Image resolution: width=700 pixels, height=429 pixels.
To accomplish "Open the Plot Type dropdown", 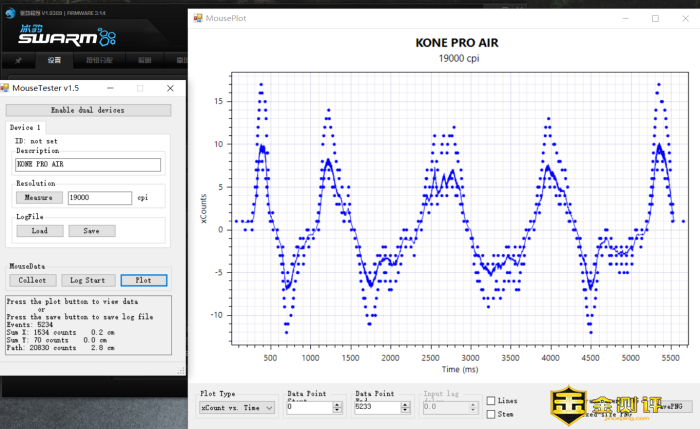I will [237, 408].
